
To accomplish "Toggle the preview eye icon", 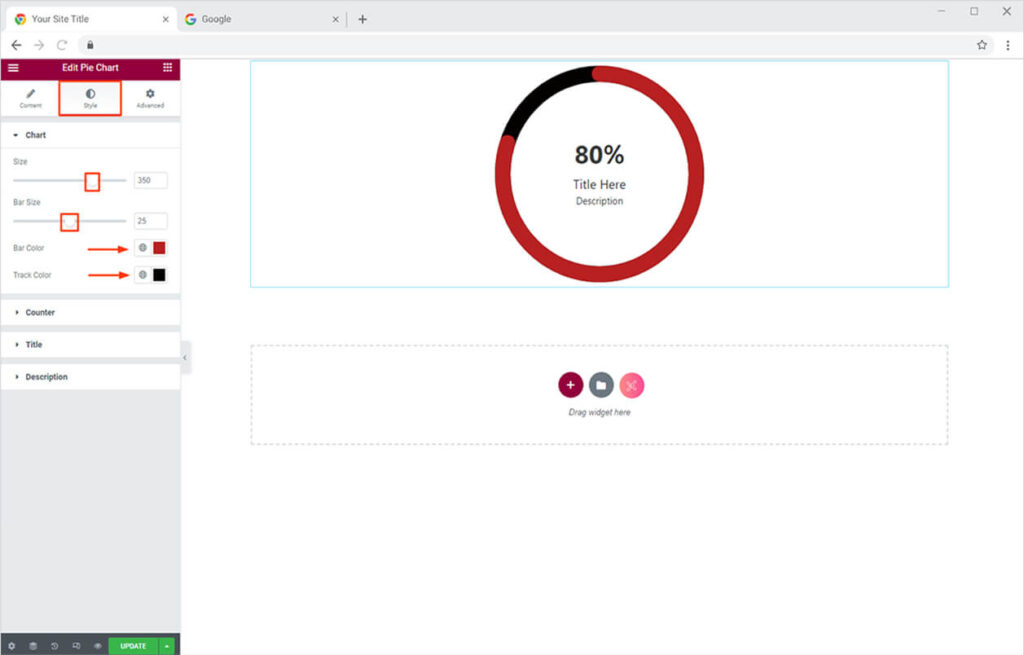I will (x=97, y=646).
